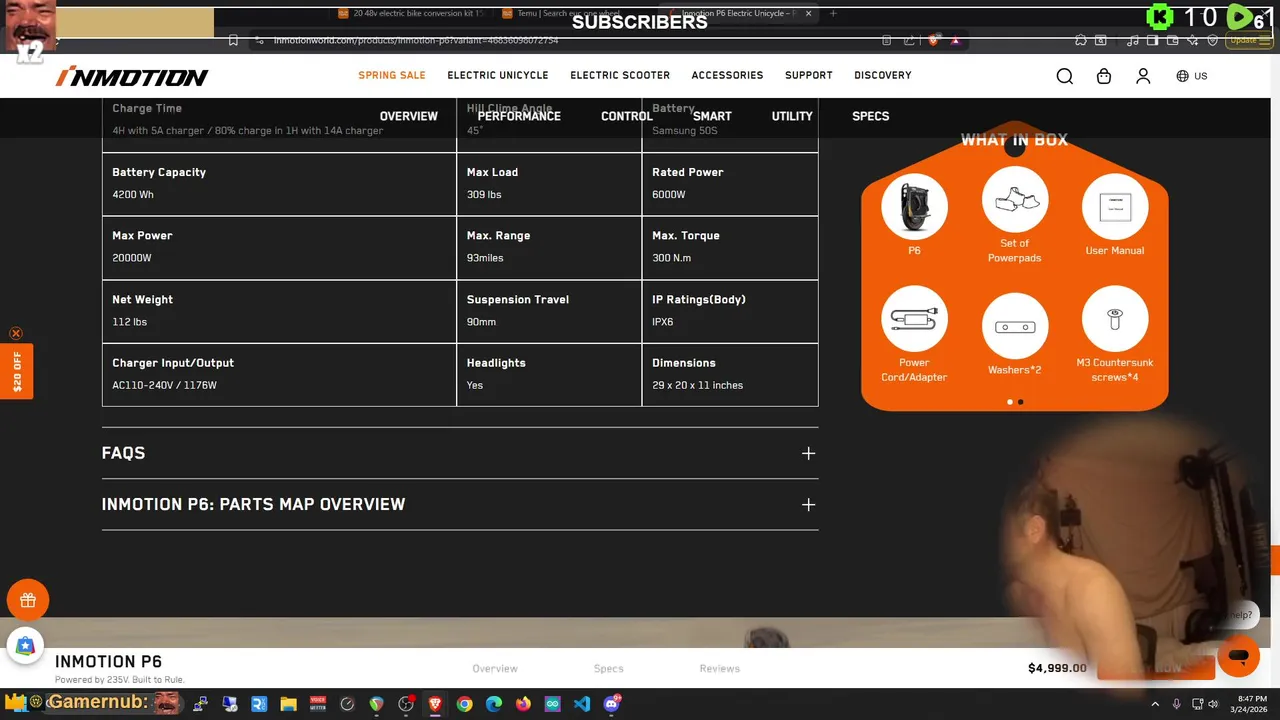Click the Max. Torque 300 N.m value

point(671,258)
